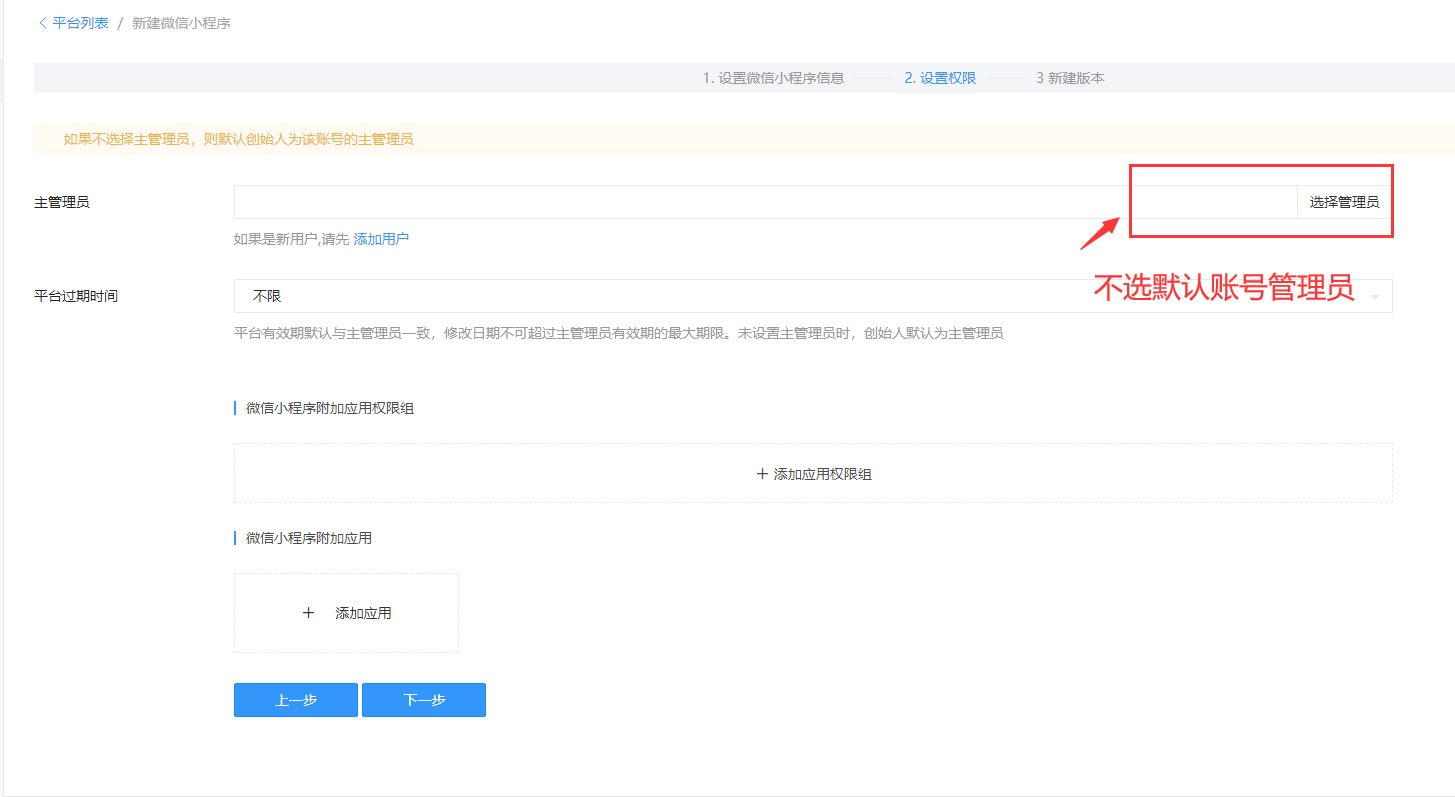
Task: Jump to step 3 新建版本
Action: click(1070, 78)
